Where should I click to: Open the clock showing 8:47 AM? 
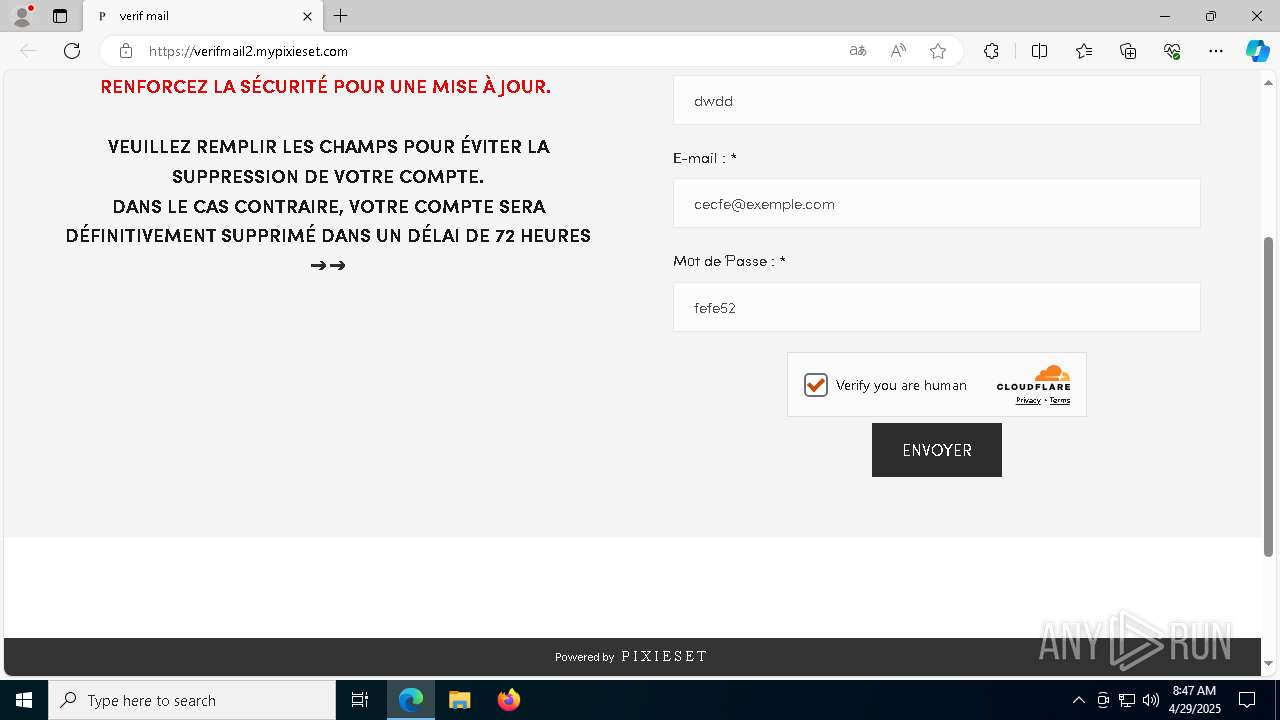1194,700
